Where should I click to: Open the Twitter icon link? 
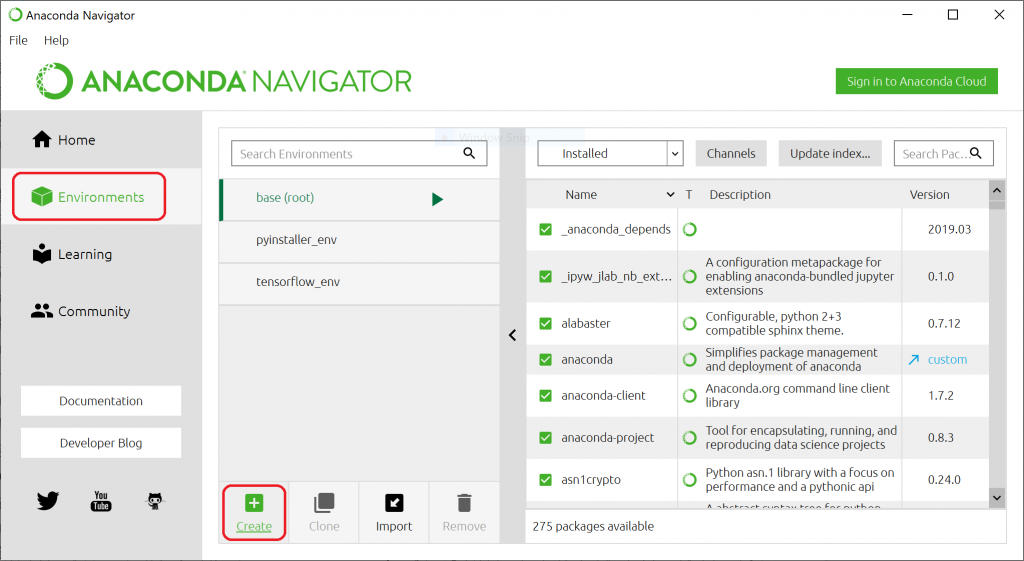(x=48, y=501)
